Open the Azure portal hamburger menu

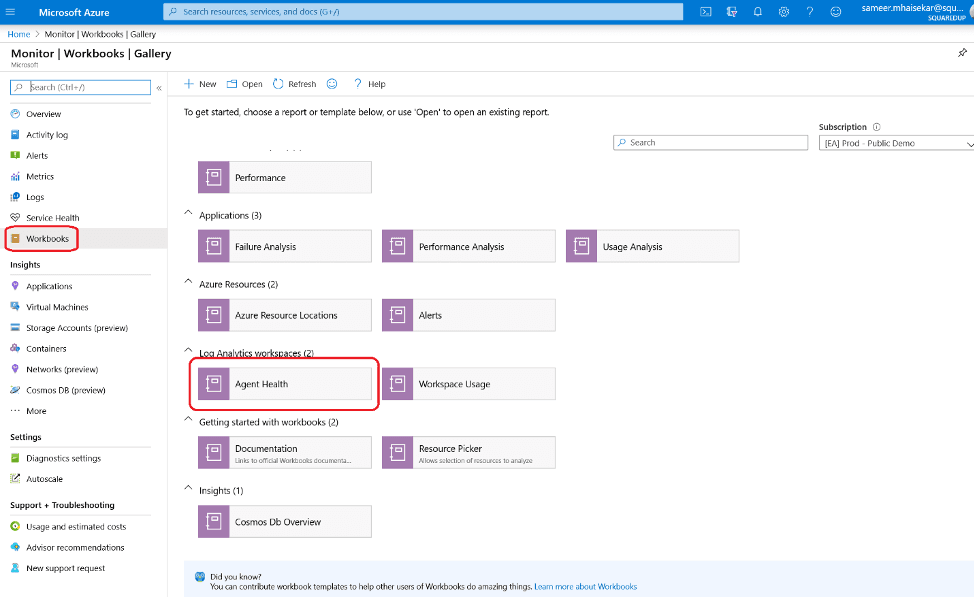coord(10,12)
